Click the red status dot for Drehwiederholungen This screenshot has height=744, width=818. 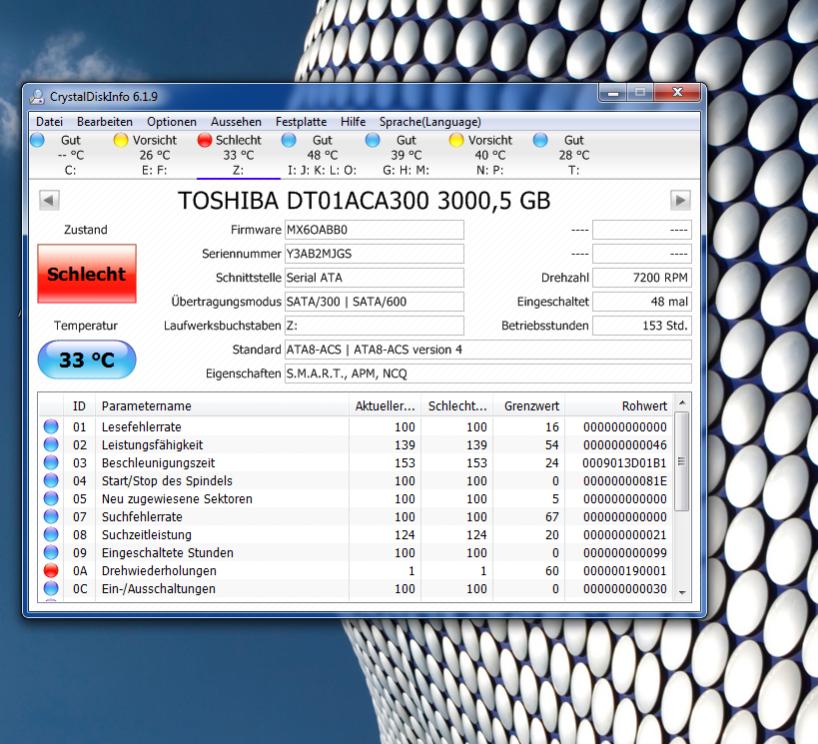51,570
